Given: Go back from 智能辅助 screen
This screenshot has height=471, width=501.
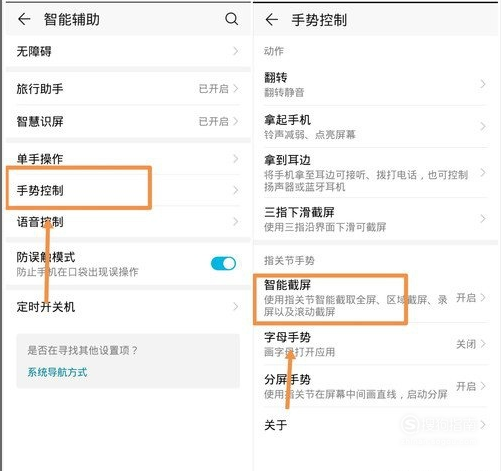Looking at the screenshot, I should click(x=24, y=19).
